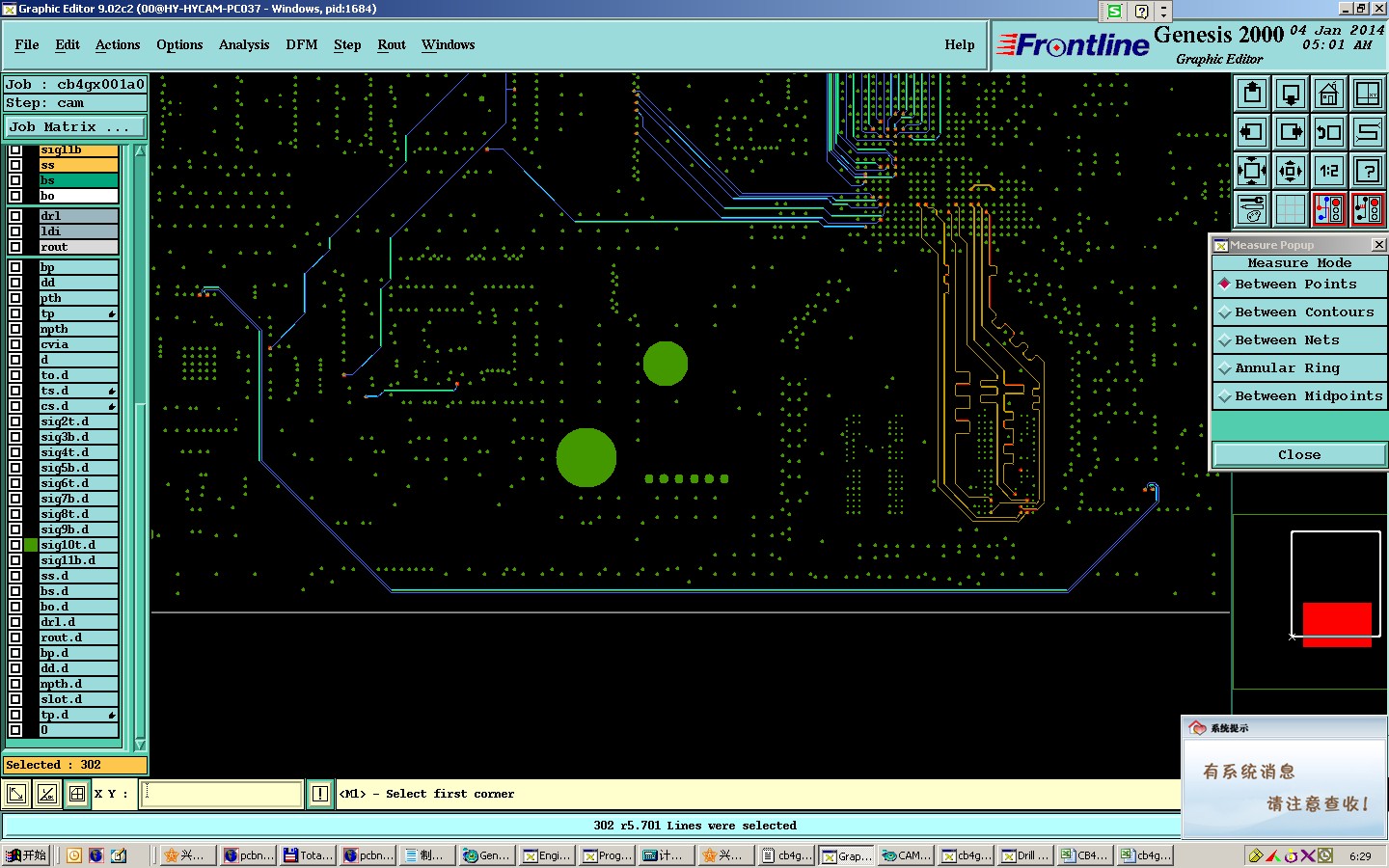
Task: Click the home view house icon
Action: point(1329,95)
